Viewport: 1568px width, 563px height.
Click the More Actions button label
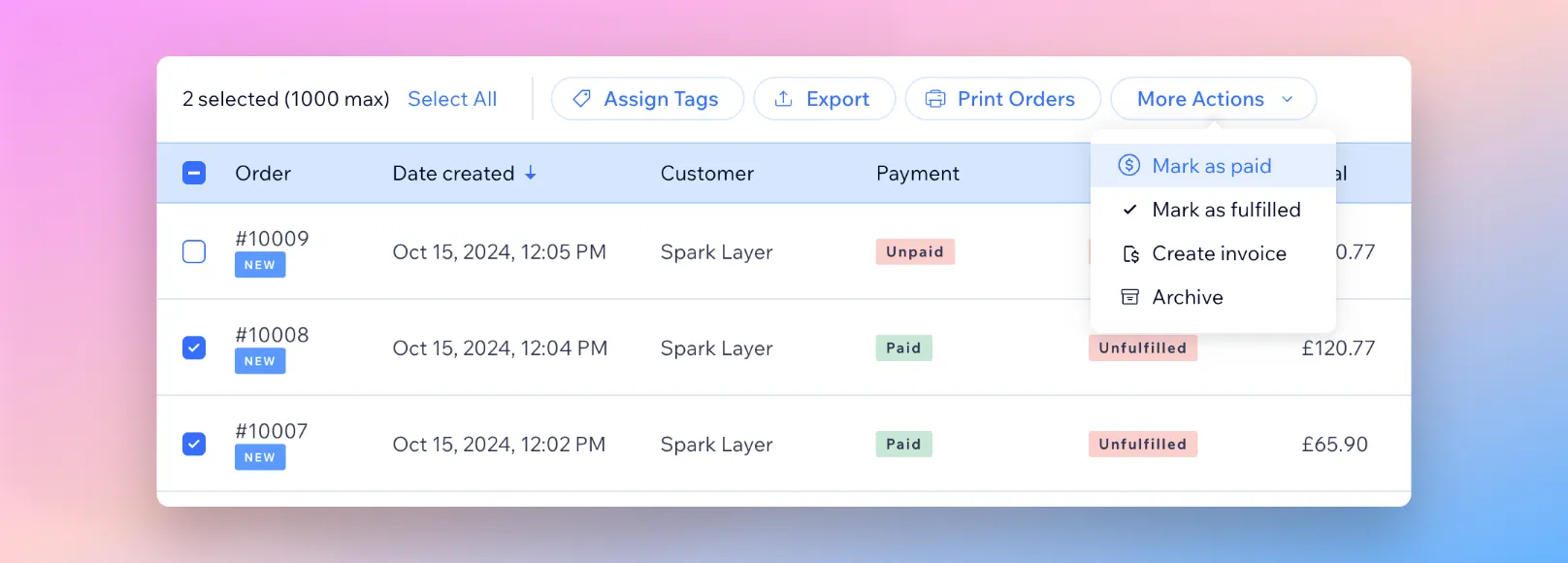(x=1200, y=99)
